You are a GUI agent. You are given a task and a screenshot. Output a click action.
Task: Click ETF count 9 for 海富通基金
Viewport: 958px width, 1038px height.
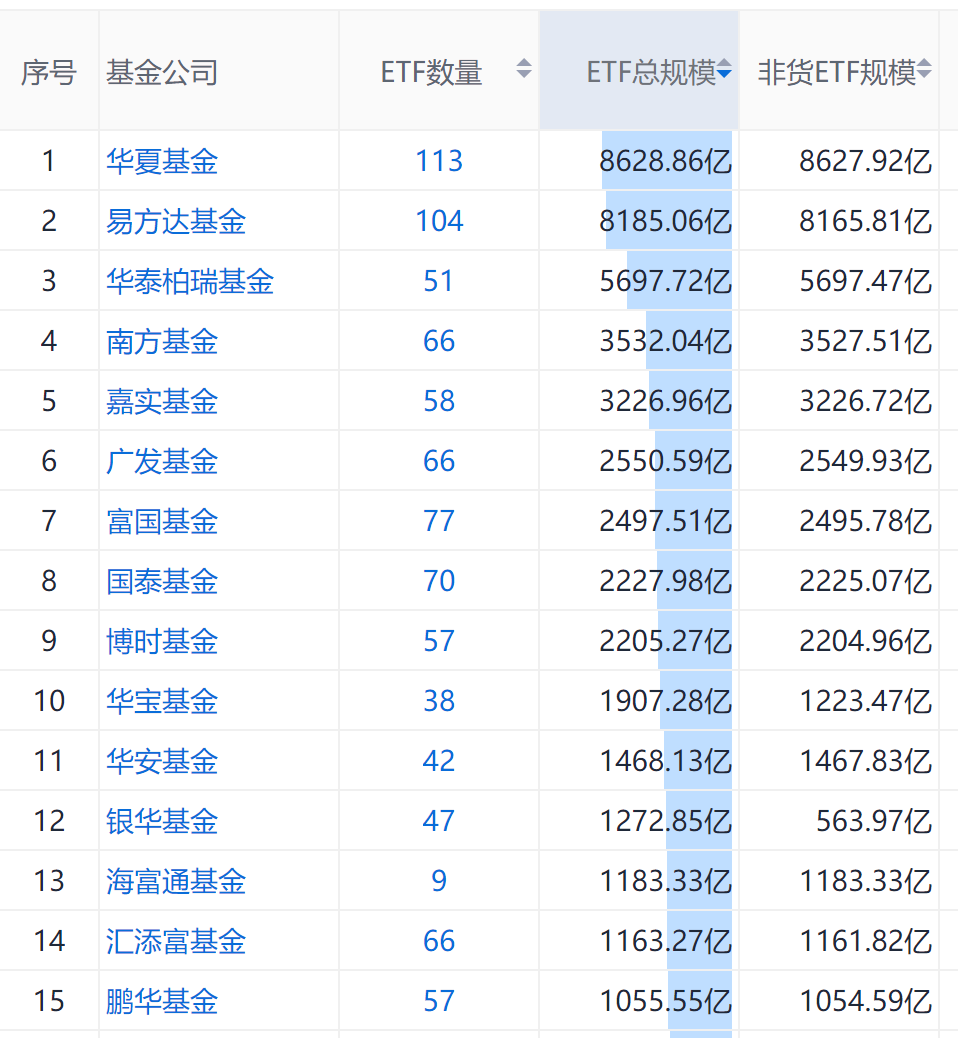point(439,881)
